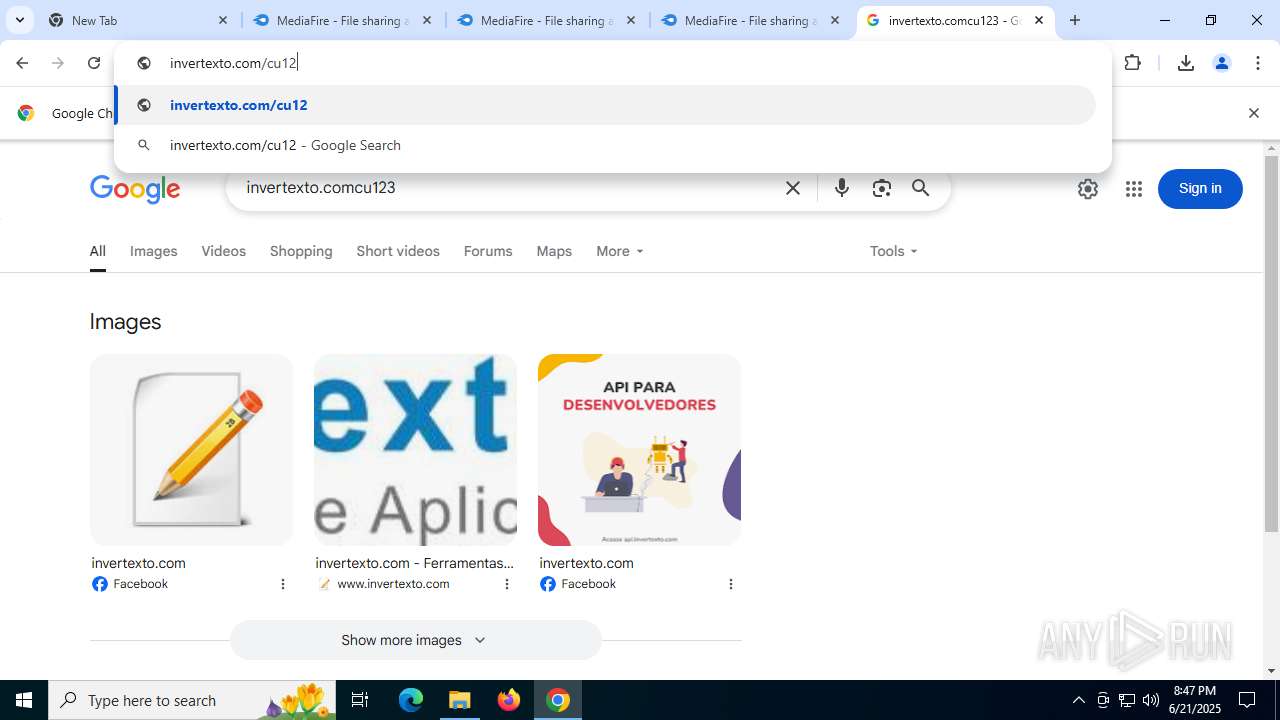Open the blue 'ext Aplic' image thumbnail
This screenshot has width=1280, height=720.
[415, 450]
